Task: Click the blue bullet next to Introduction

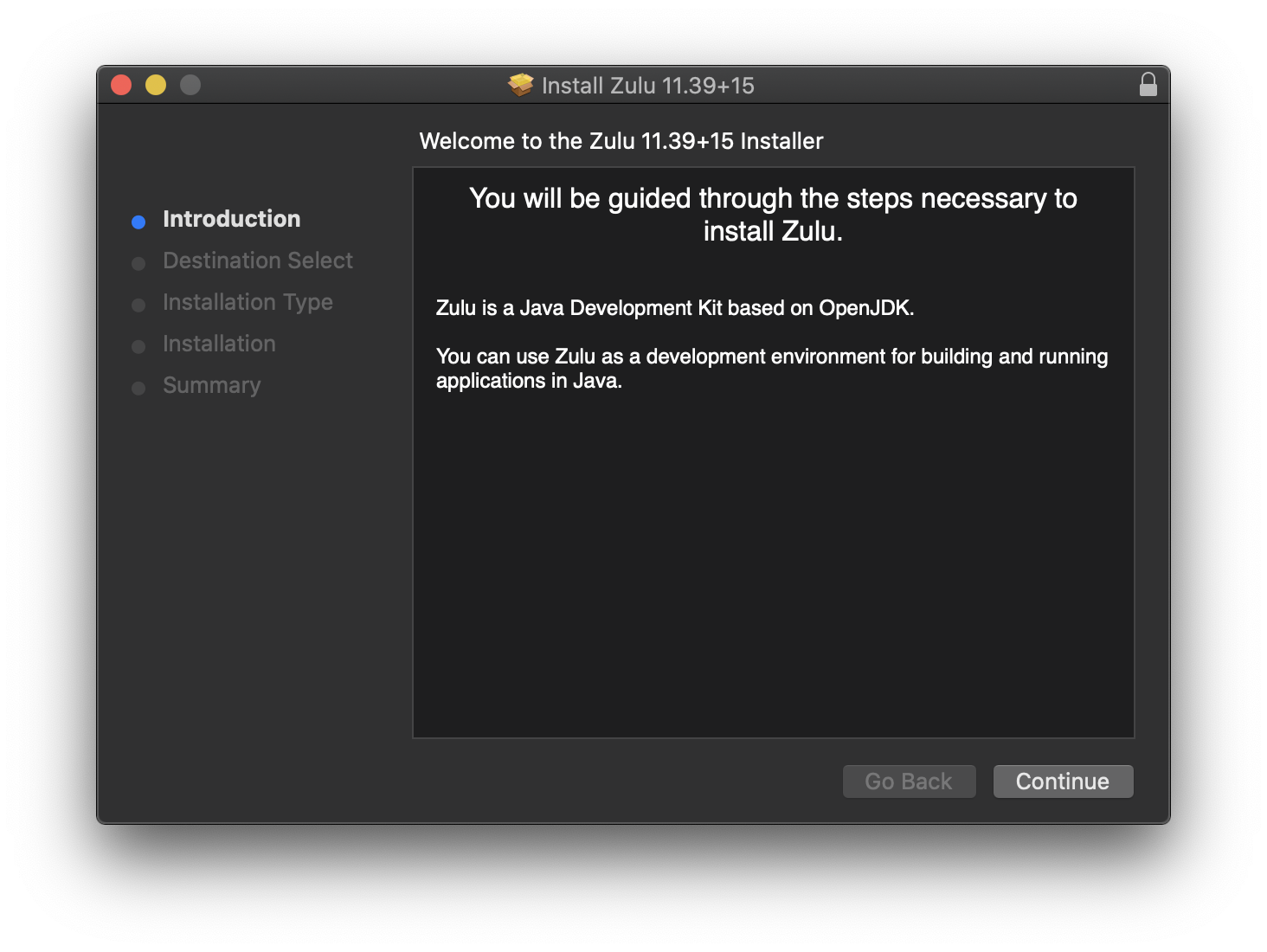Action: (x=138, y=222)
